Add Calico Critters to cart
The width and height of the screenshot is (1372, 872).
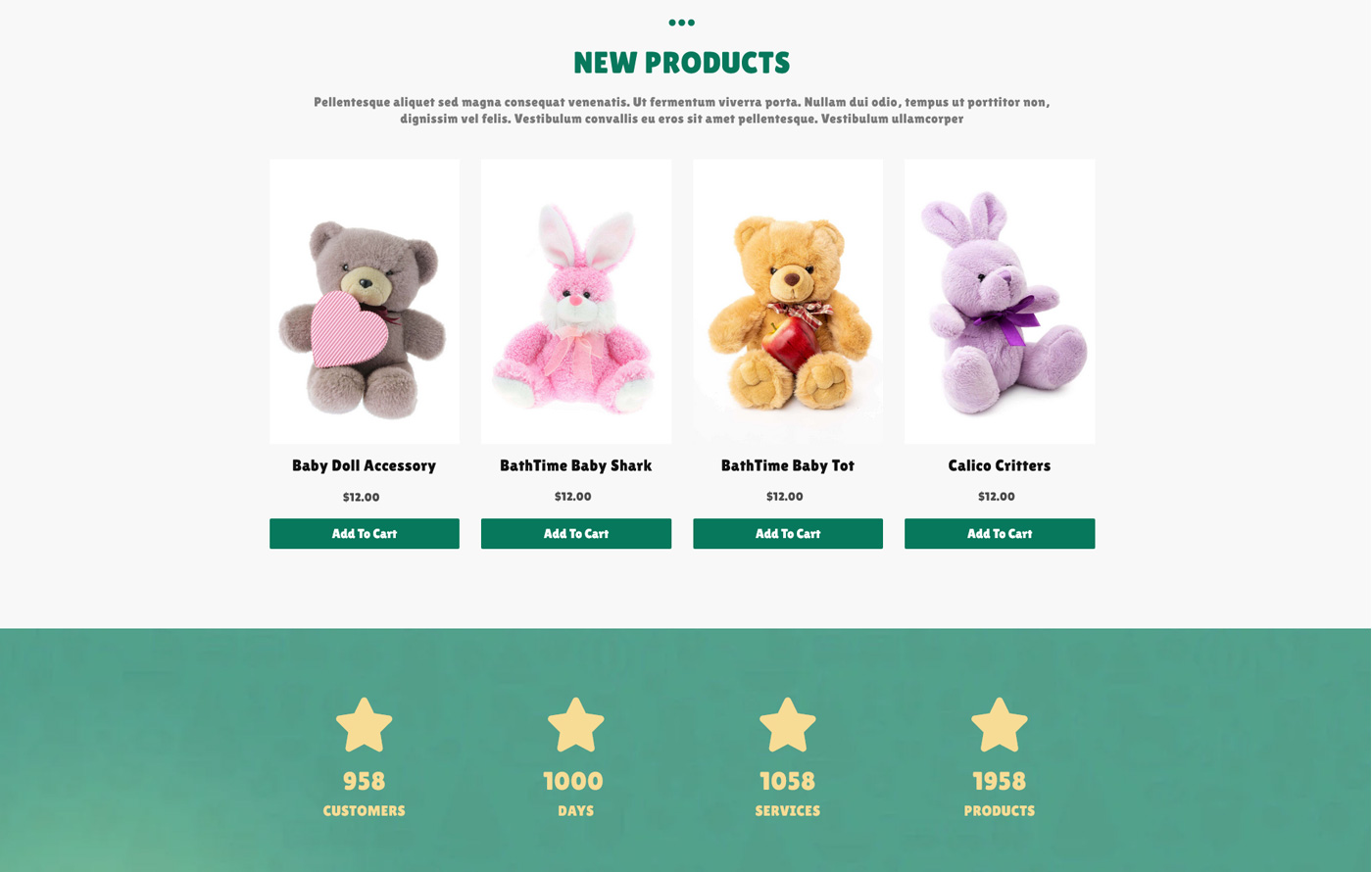click(x=1000, y=534)
